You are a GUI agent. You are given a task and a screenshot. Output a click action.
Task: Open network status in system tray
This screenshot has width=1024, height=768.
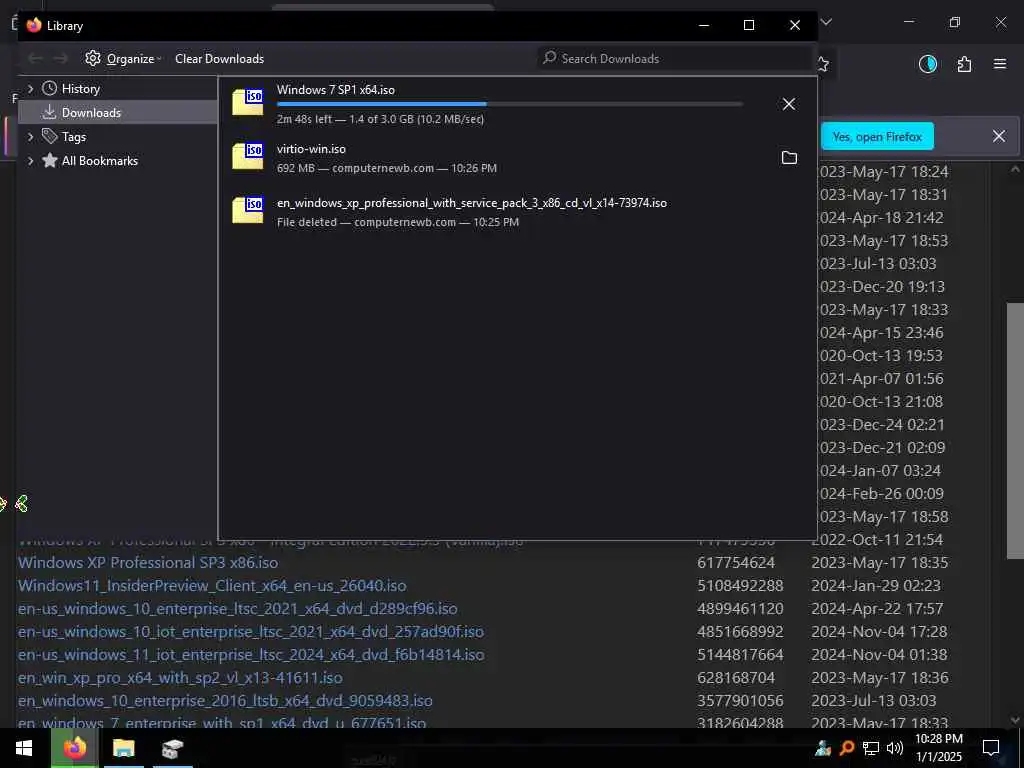(871, 748)
